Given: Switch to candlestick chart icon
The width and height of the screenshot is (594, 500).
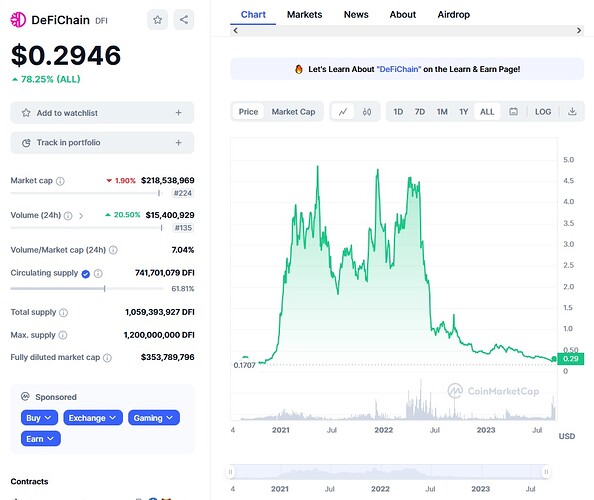Looking at the screenshot, I should point(367,112).
